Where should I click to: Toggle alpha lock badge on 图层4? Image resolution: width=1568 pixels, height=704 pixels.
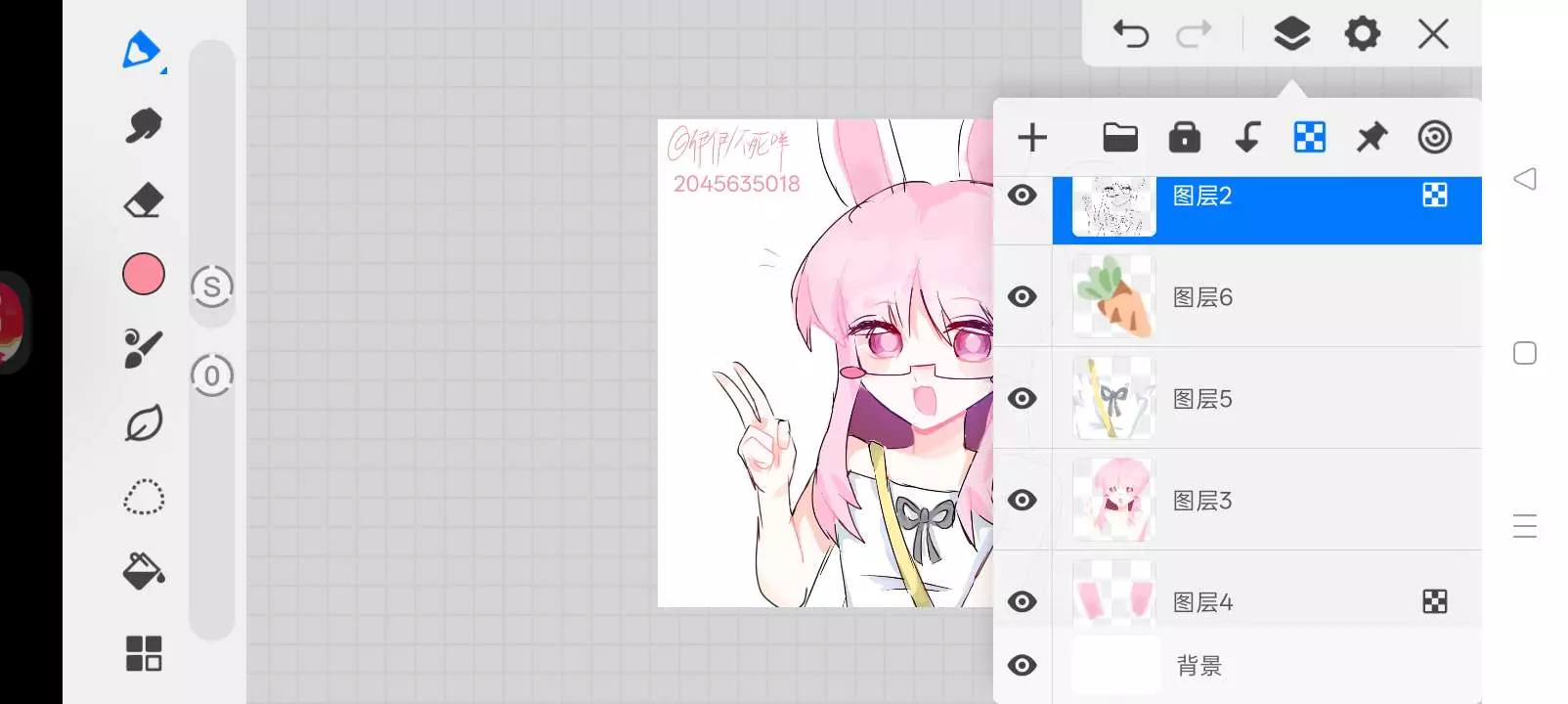1435,601
